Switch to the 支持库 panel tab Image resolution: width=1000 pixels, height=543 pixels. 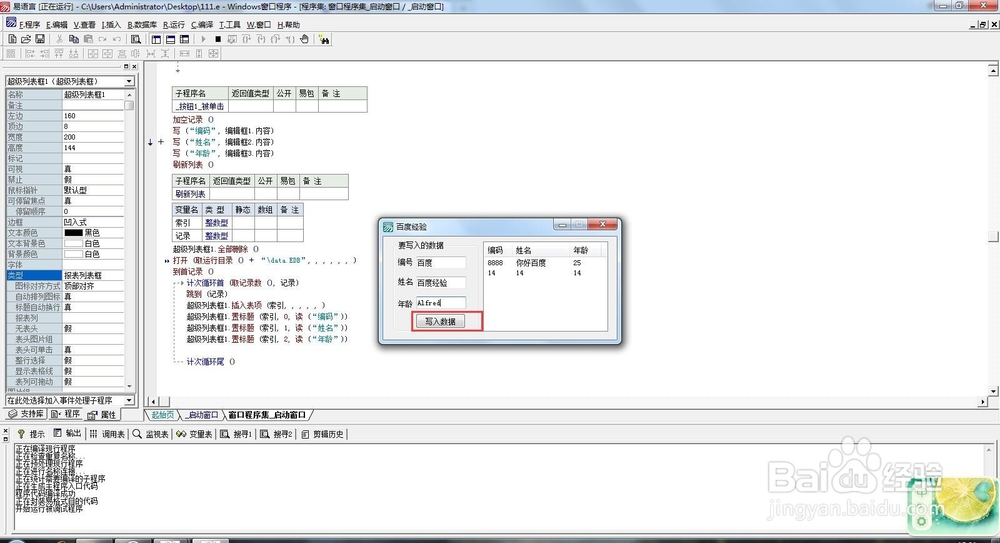coord(26,414)
